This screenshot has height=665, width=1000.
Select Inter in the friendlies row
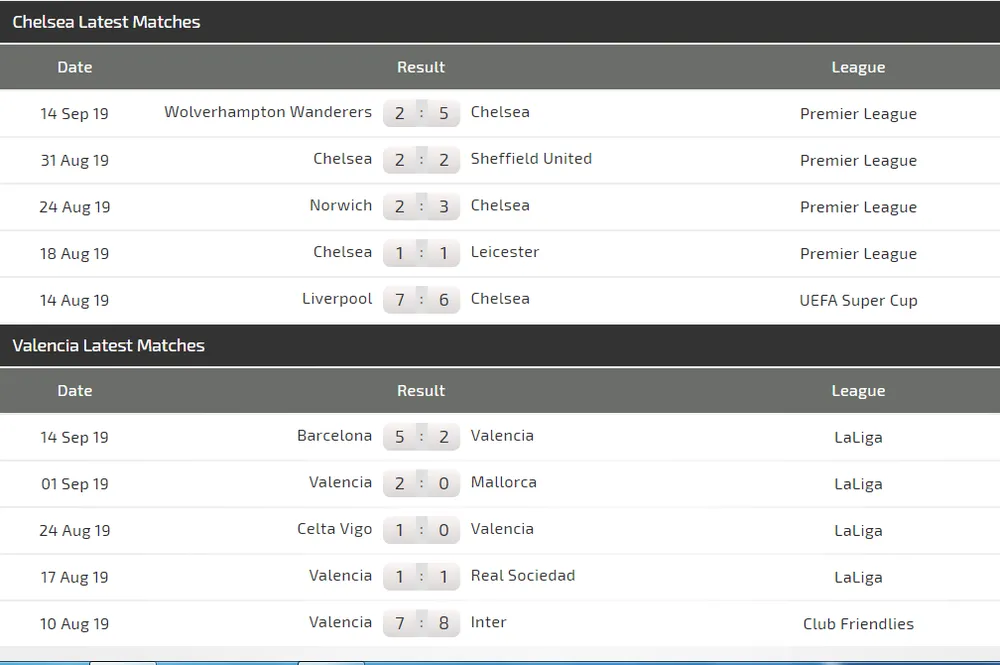pyautogui.click(x=489, y=622)
